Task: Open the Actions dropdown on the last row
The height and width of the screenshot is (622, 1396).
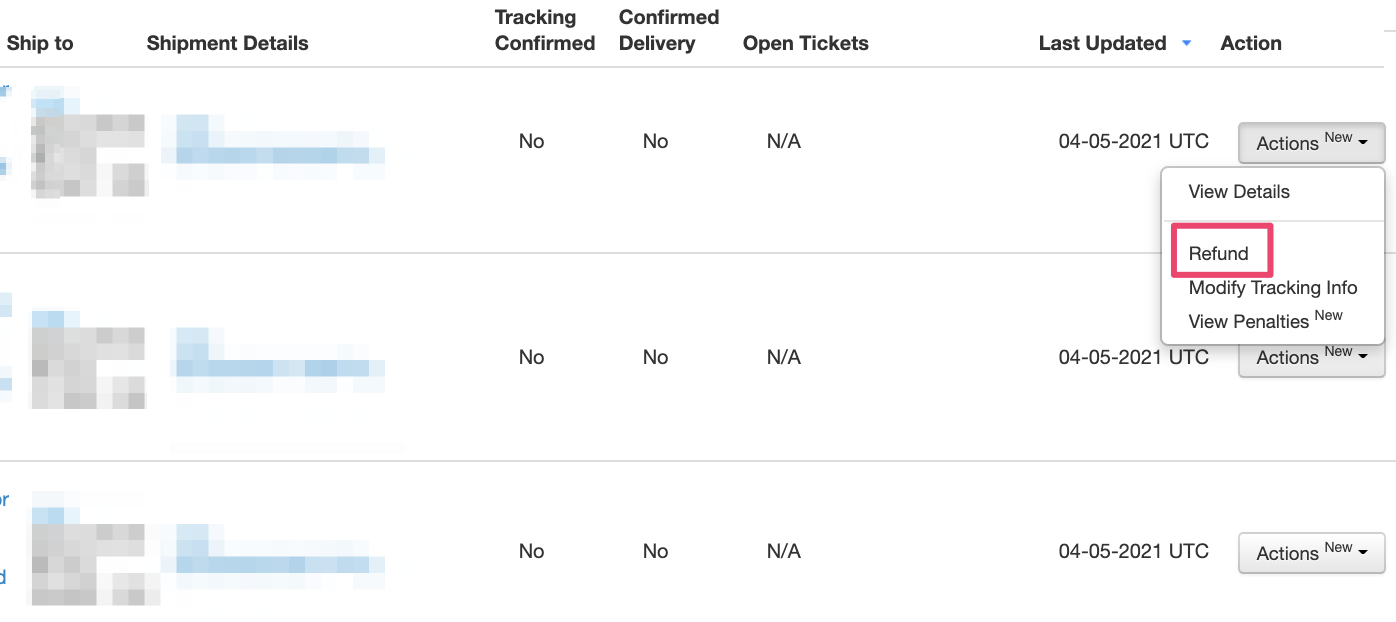Action: tap(1311, 552)
